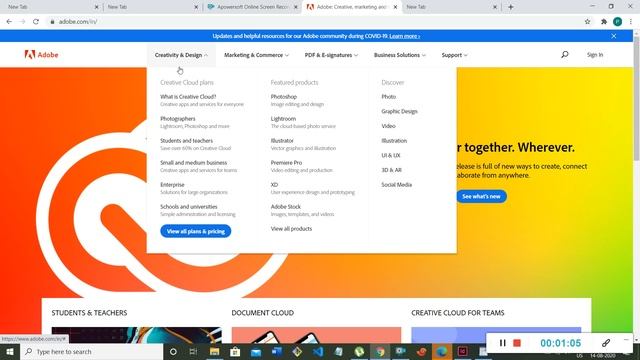Click the Cortana circle icon on taskbar

173,351
